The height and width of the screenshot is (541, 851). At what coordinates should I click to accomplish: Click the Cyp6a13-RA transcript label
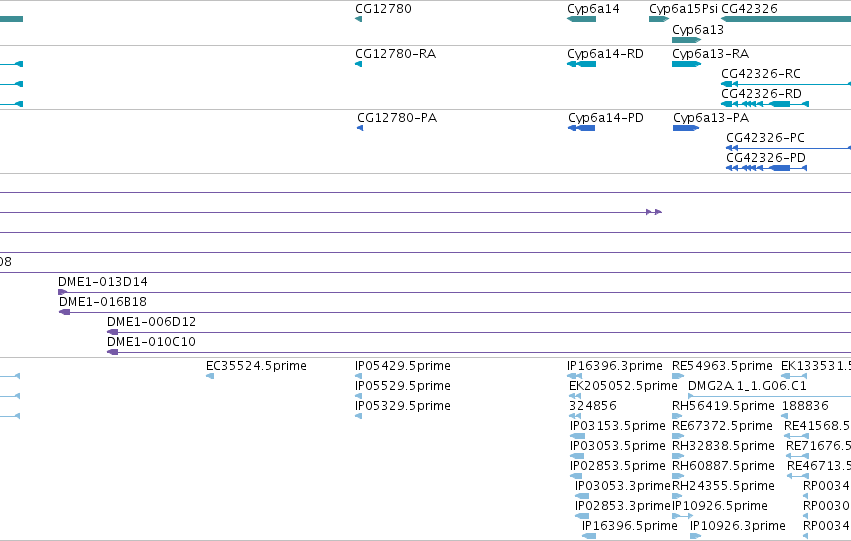tap(710, 54)
